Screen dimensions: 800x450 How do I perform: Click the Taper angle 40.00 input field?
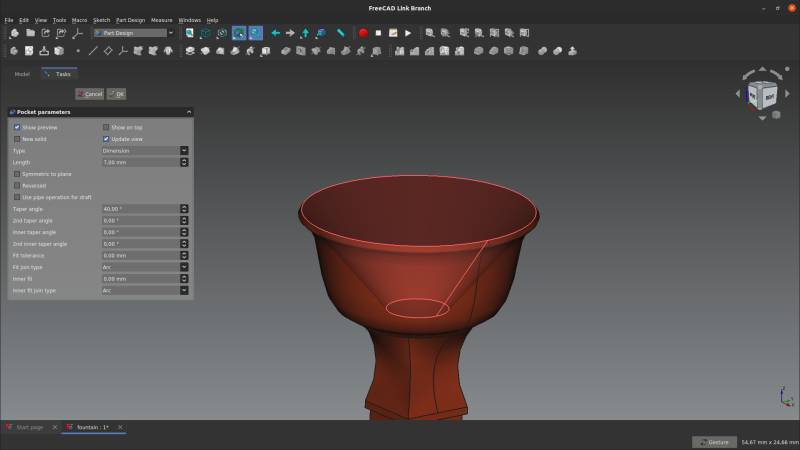click(141, 209)
